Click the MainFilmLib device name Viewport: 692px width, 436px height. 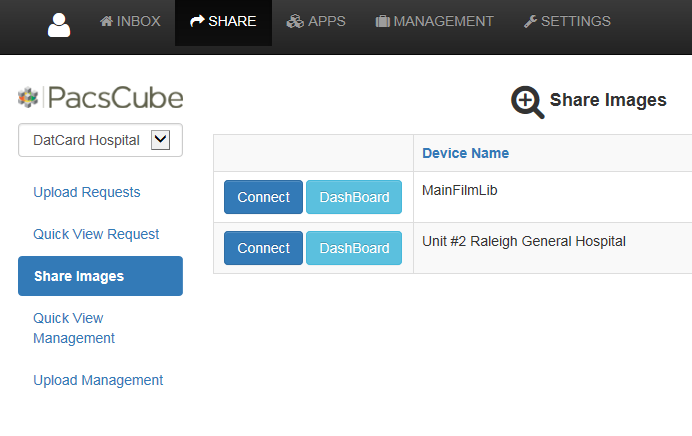(459, 190)
